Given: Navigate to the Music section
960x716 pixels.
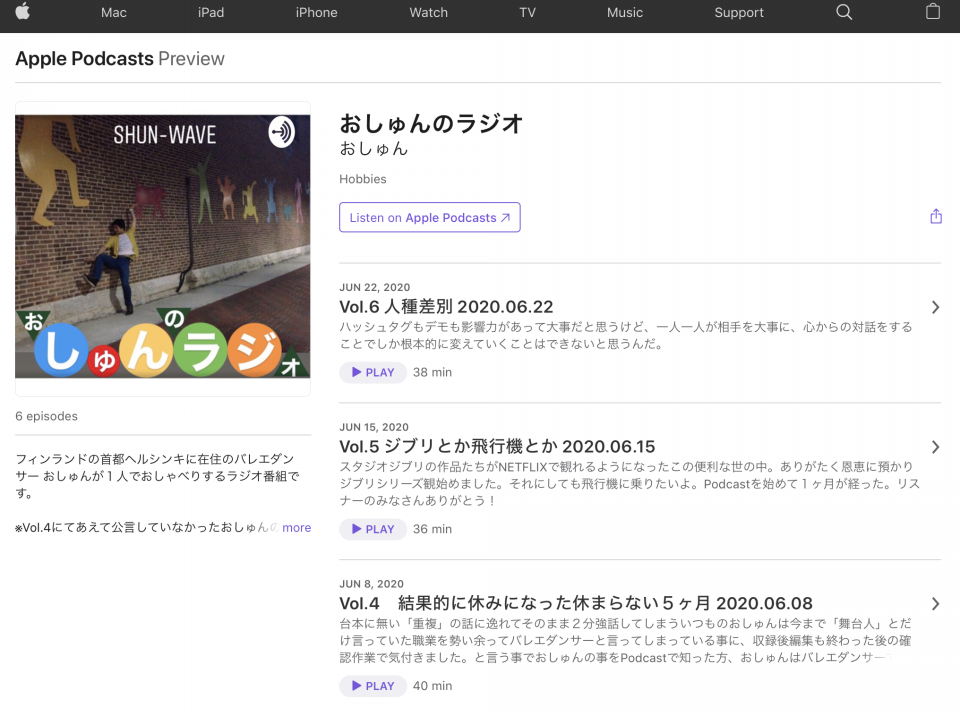Looking at the screenshot, I should point(625,12).
